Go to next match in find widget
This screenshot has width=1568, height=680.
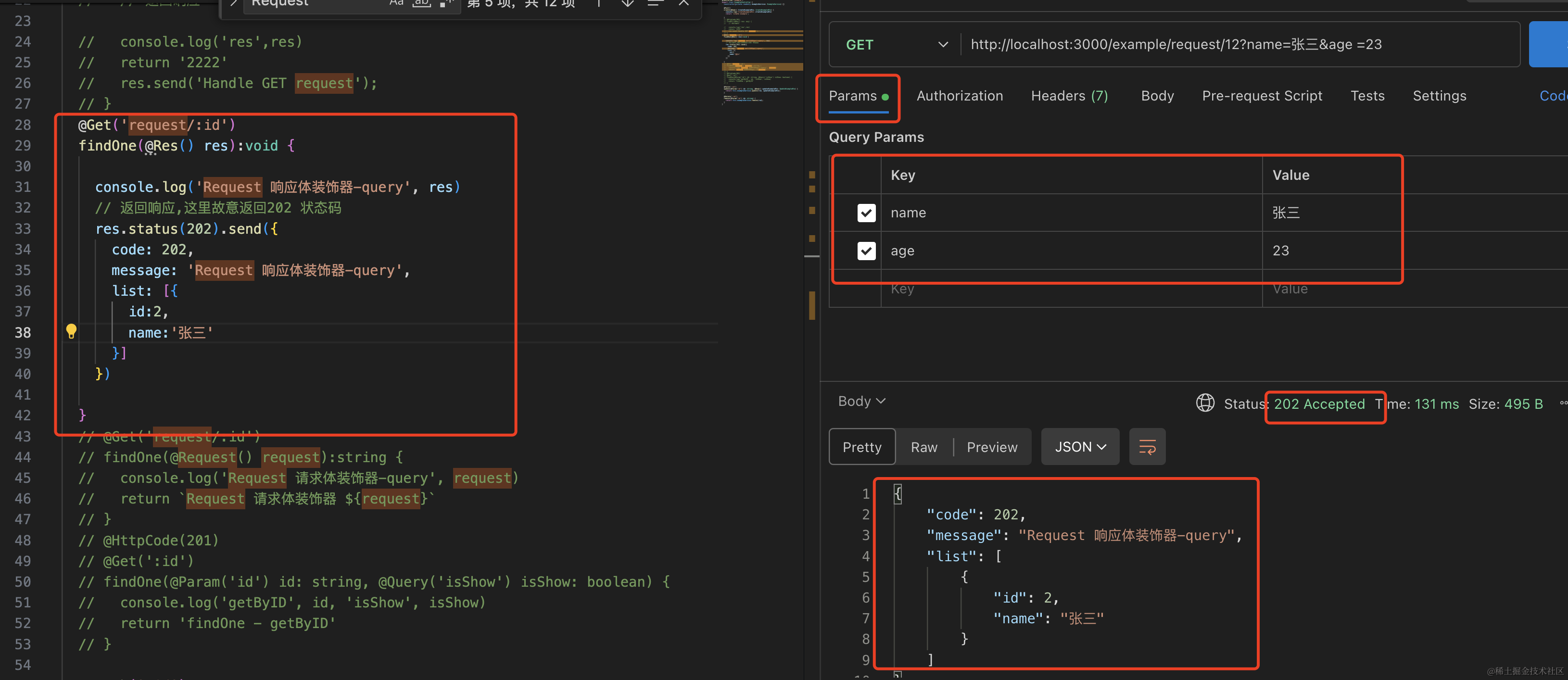[627, 3]
